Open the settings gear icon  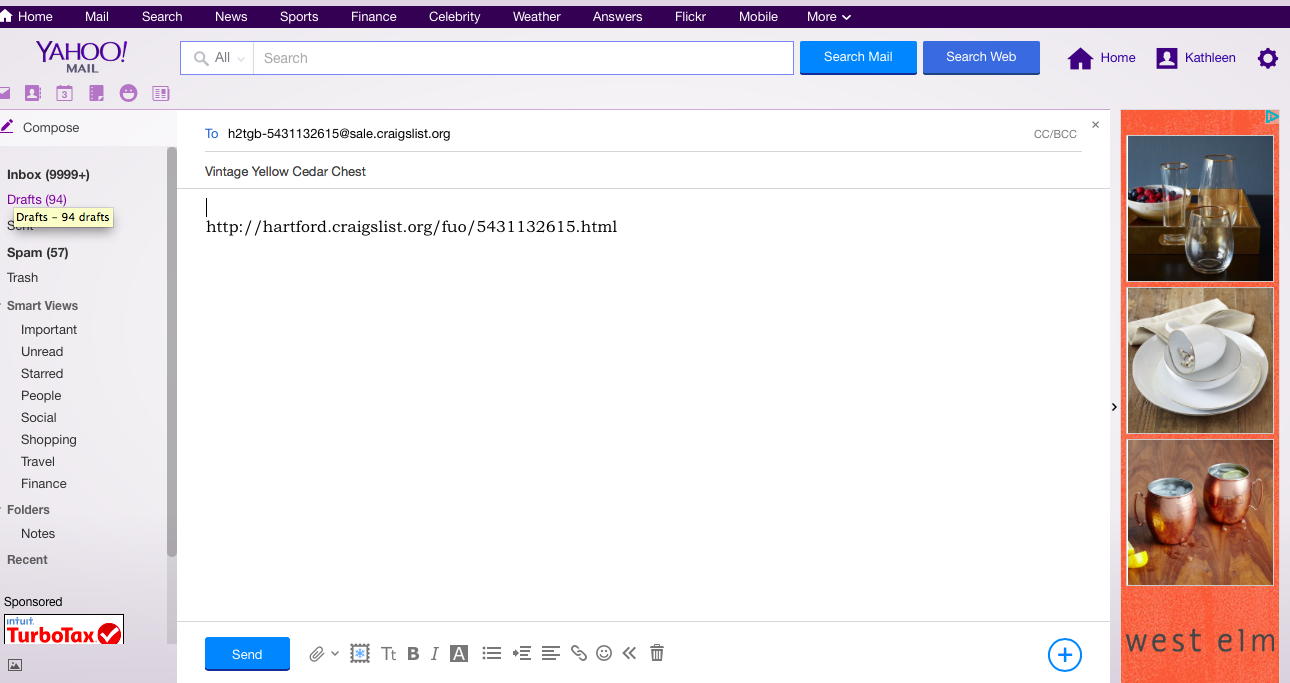(1268, 58)
